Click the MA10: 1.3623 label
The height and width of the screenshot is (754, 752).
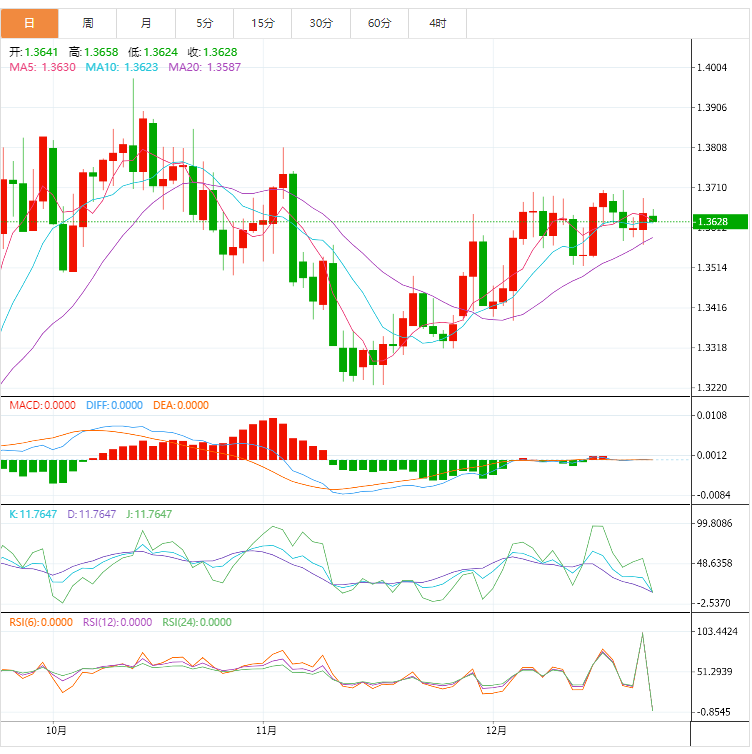[122, 67]
